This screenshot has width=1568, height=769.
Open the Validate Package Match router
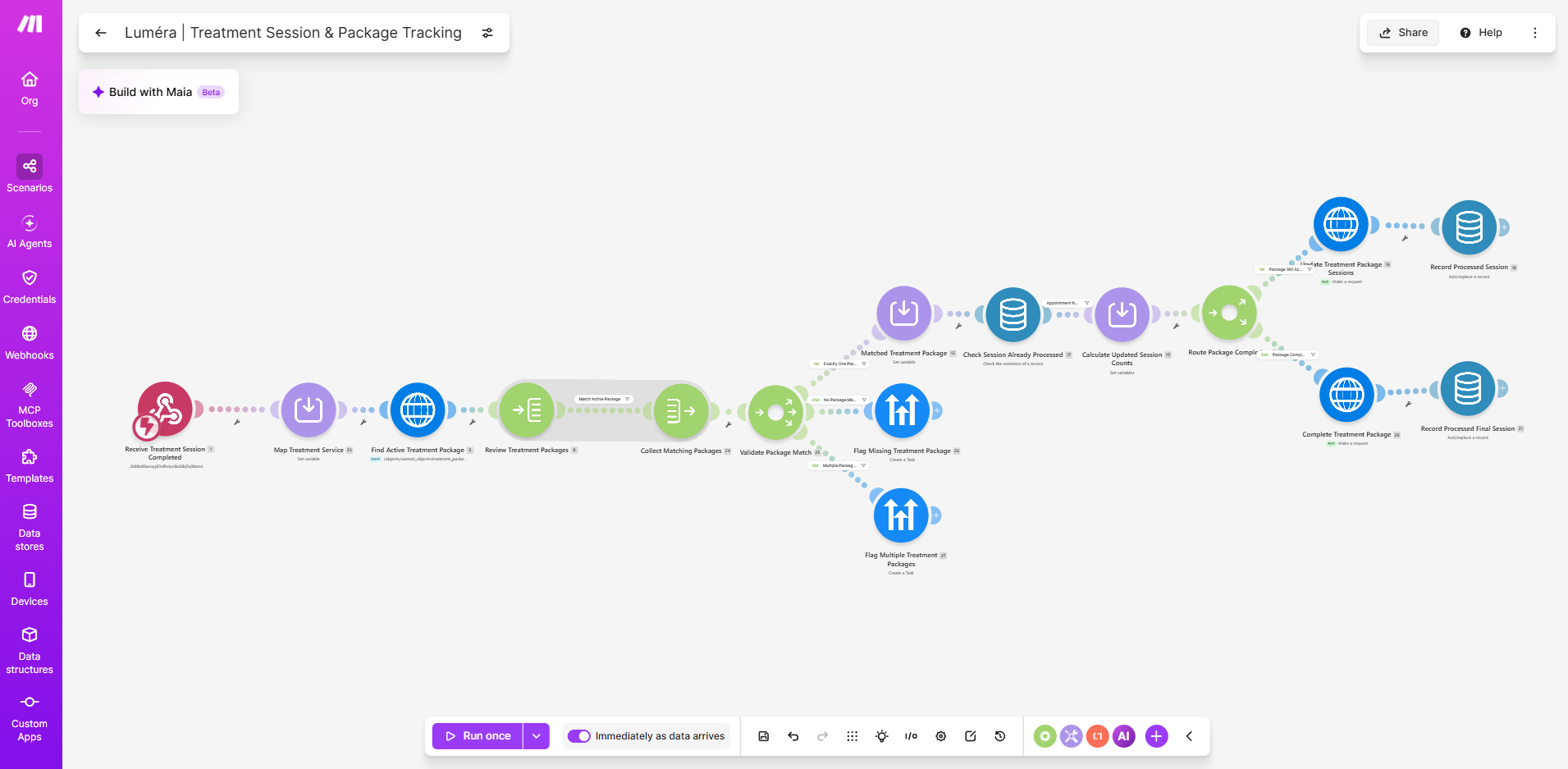click(x=775, y=412)
